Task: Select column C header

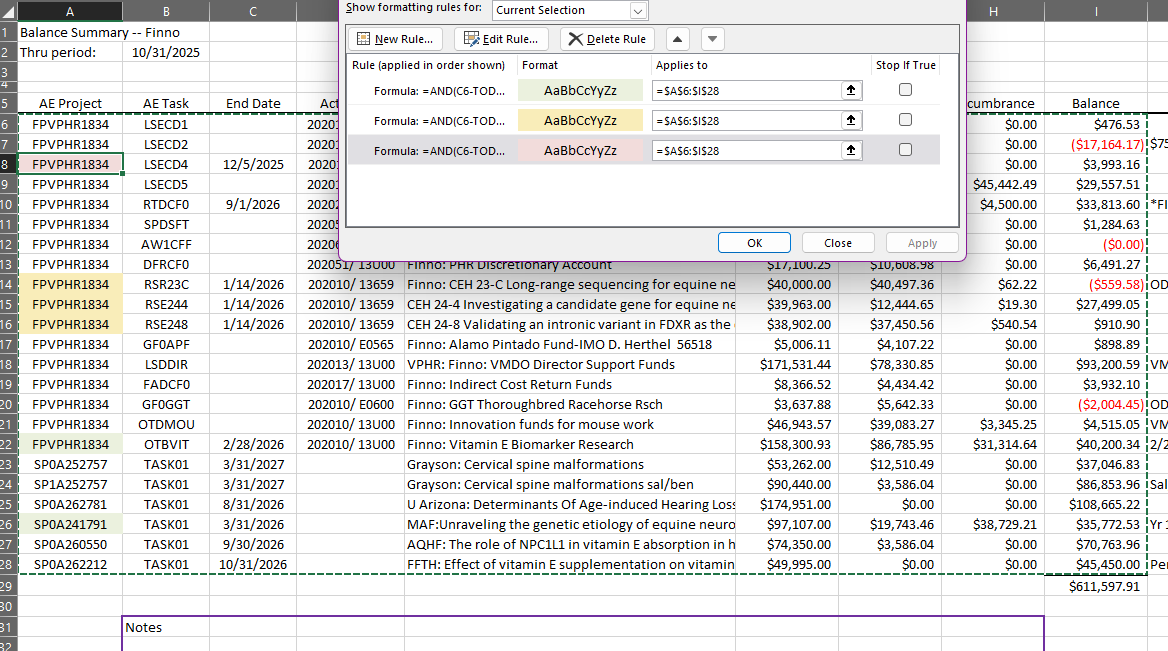Action: point(253,11)
